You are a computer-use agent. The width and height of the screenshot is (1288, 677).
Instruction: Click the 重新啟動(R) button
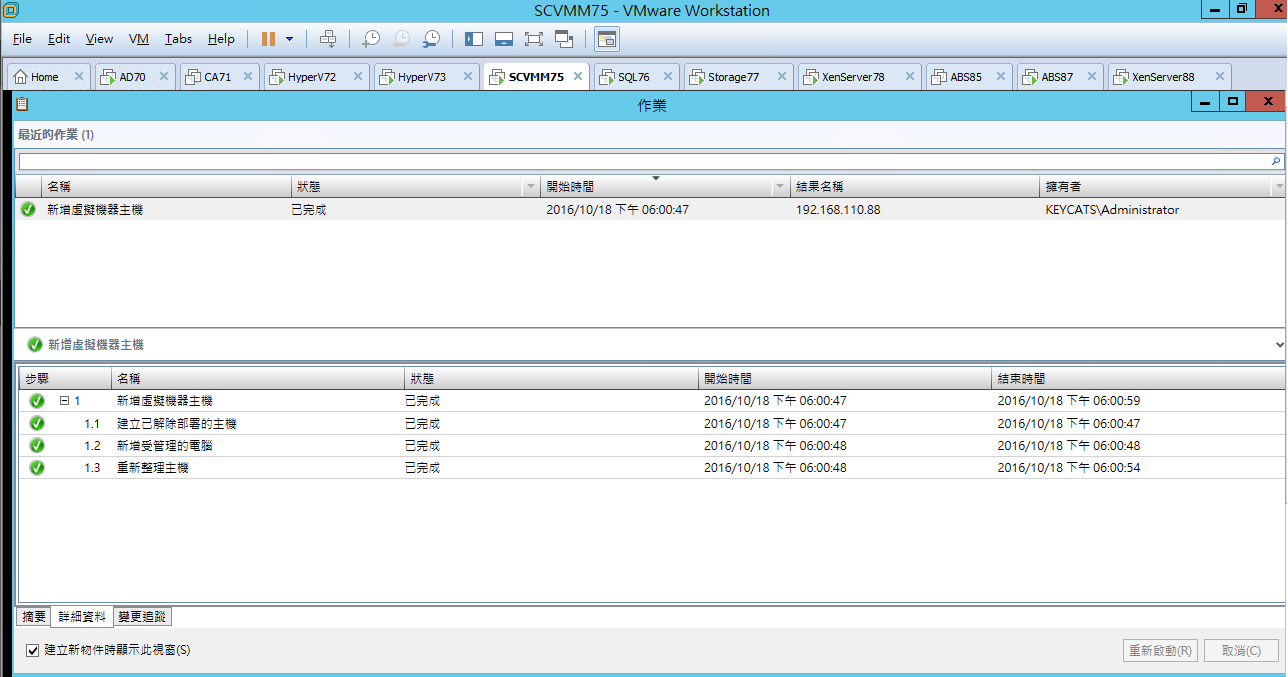tap(1161, 650)
